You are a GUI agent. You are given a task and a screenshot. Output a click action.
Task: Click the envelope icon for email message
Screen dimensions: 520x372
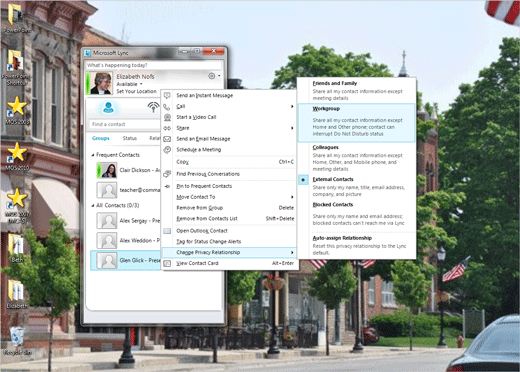(x=167, y=139)
